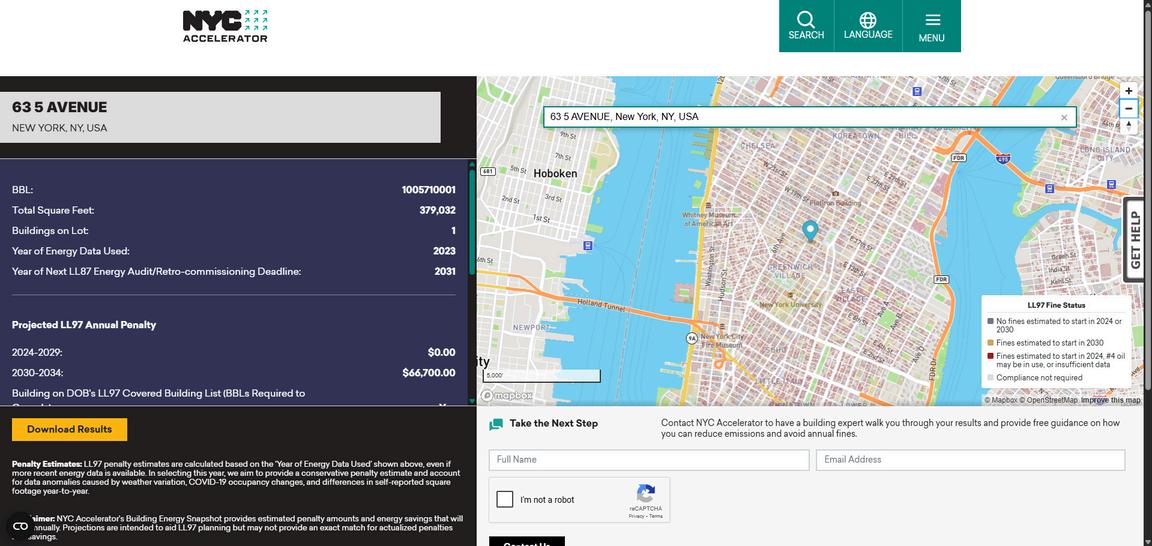The height and width of the screenshot is (546, 1152).
Task: Click the Contact Us button
Action: click(x=527, y=542)
